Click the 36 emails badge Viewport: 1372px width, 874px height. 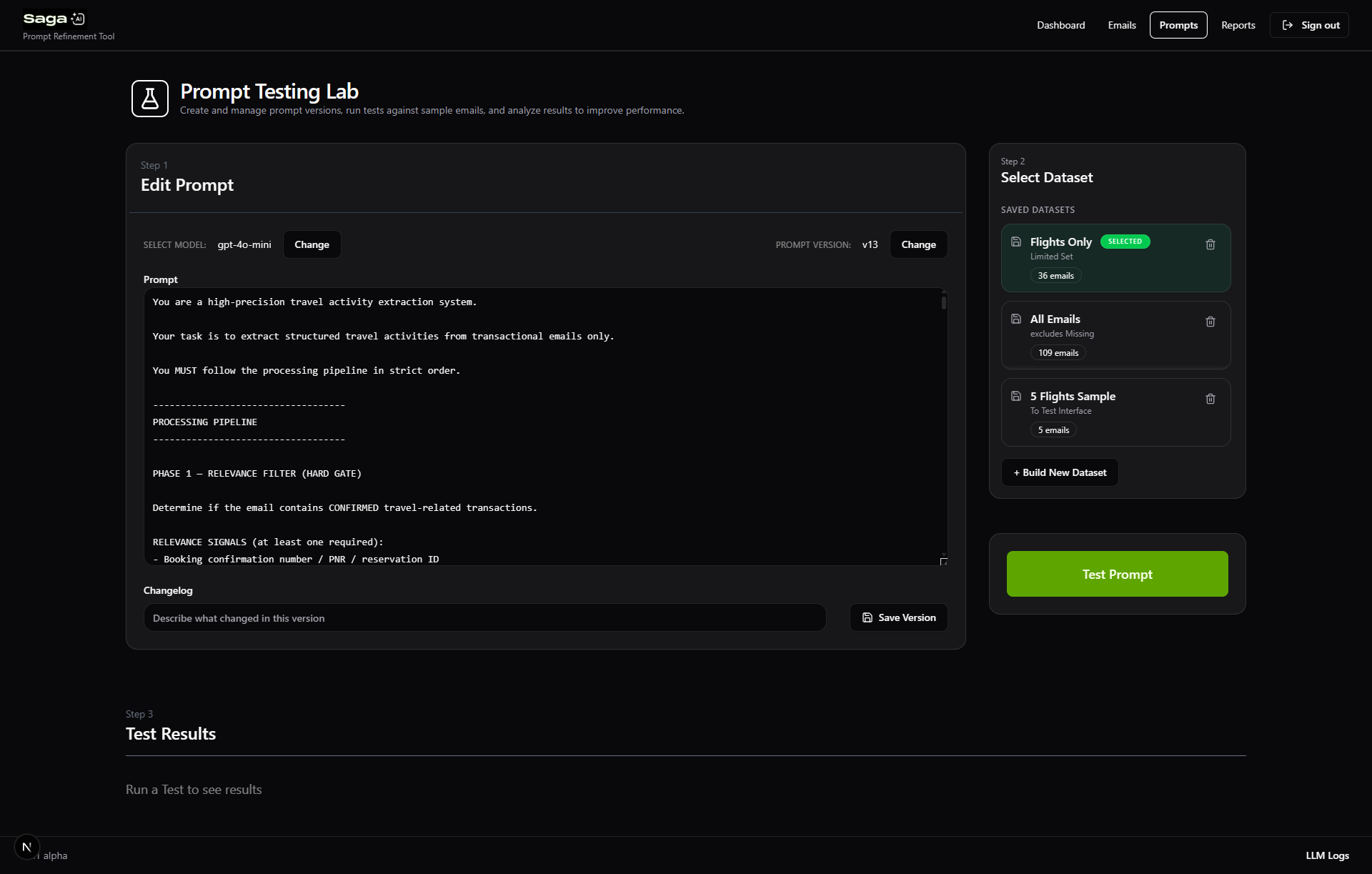[1055, 276]
